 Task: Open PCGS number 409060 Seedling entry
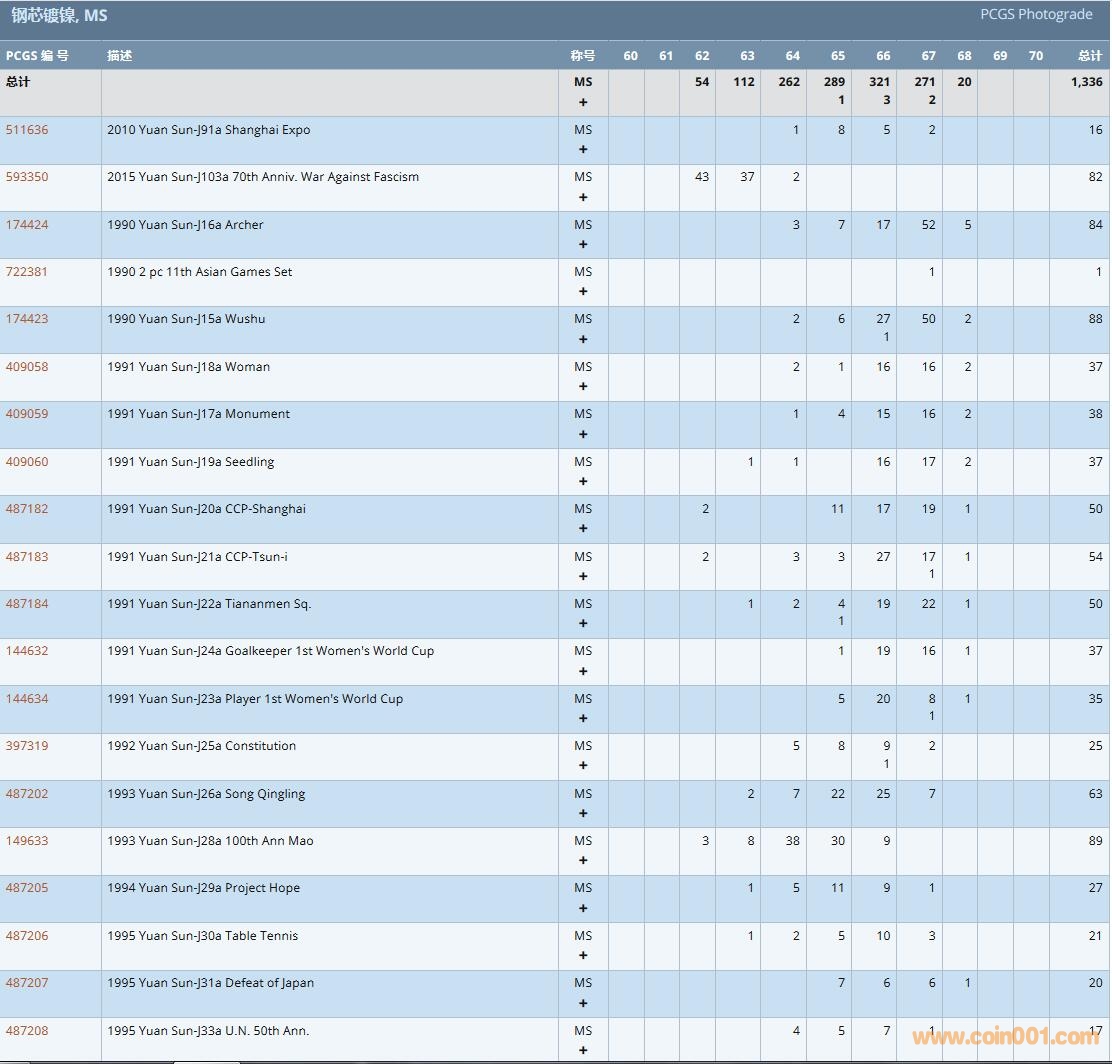tap(27, 462)
